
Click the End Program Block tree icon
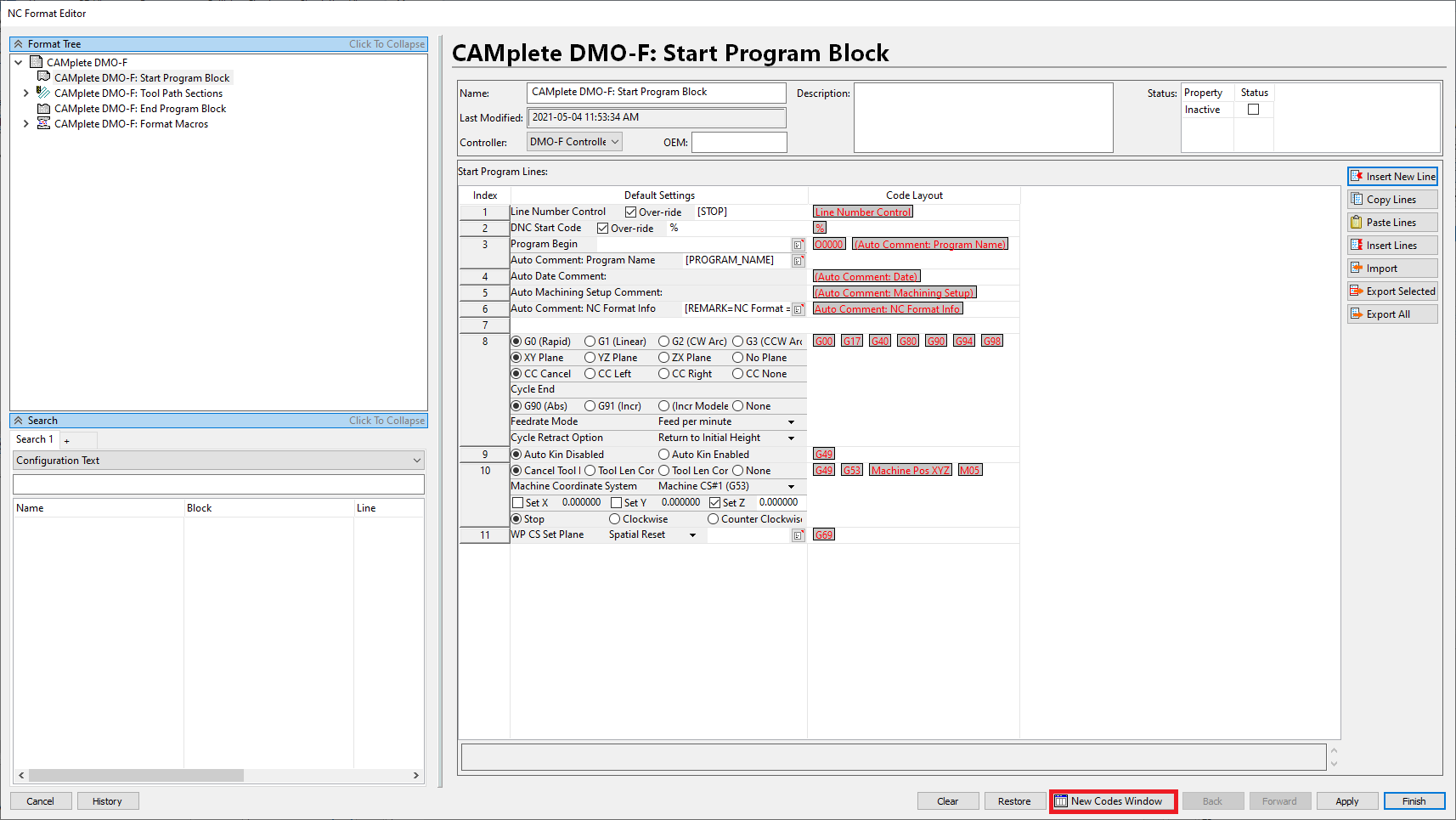pyautogui.click(x=43, y=108)
